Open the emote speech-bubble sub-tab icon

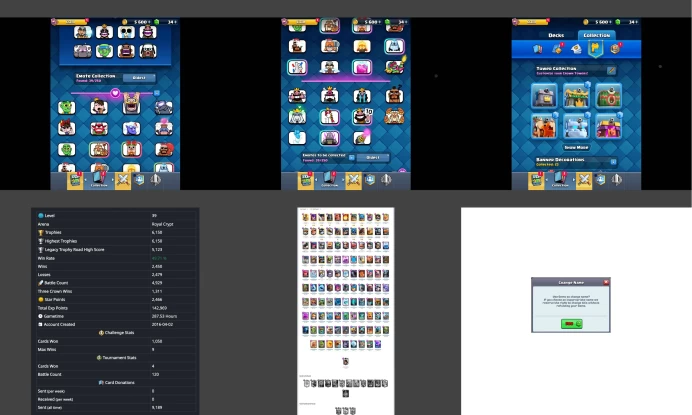click(x=576, y=49)
